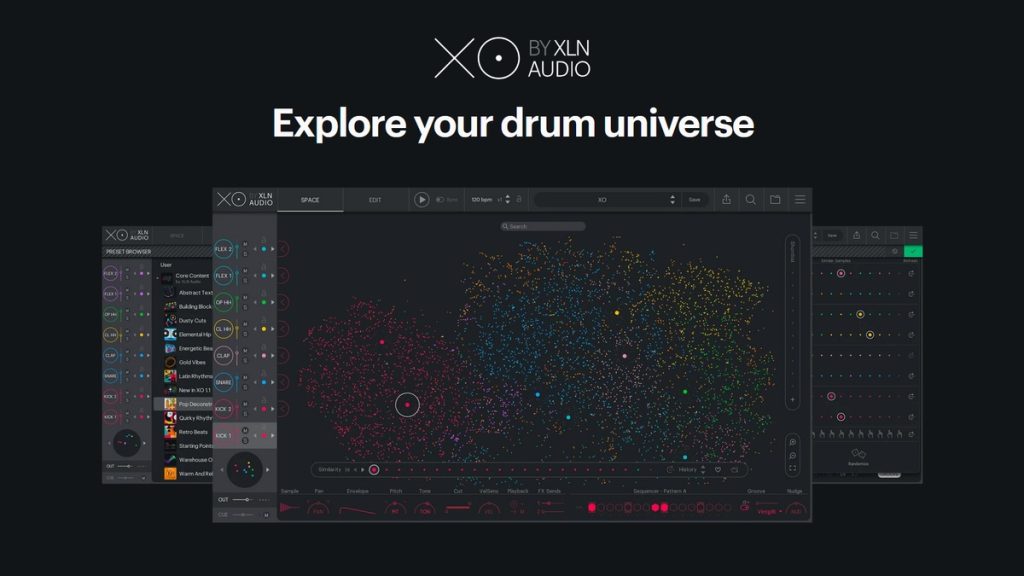Image resolution: width=1024 pixels, height=576 pixels.
Task: Select the CL HH channel circle
Action: pyautogui.click(x=223, y=329)
